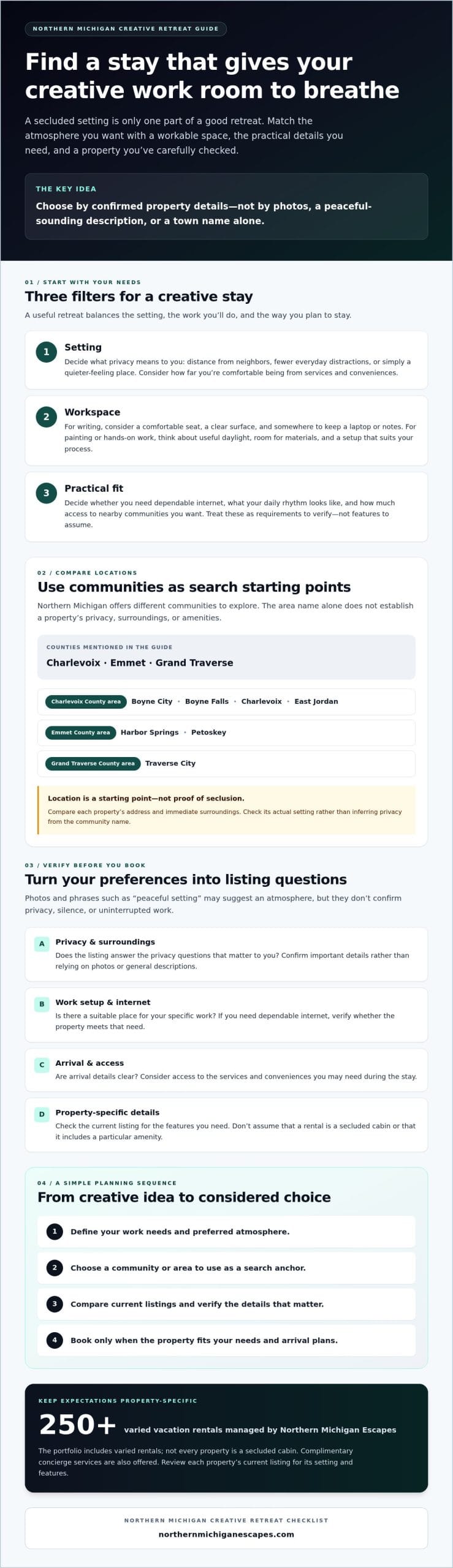The image size is (453, 1568).
Task: Click the number 3 Practical fit badge
Action: tap(46, 492)
